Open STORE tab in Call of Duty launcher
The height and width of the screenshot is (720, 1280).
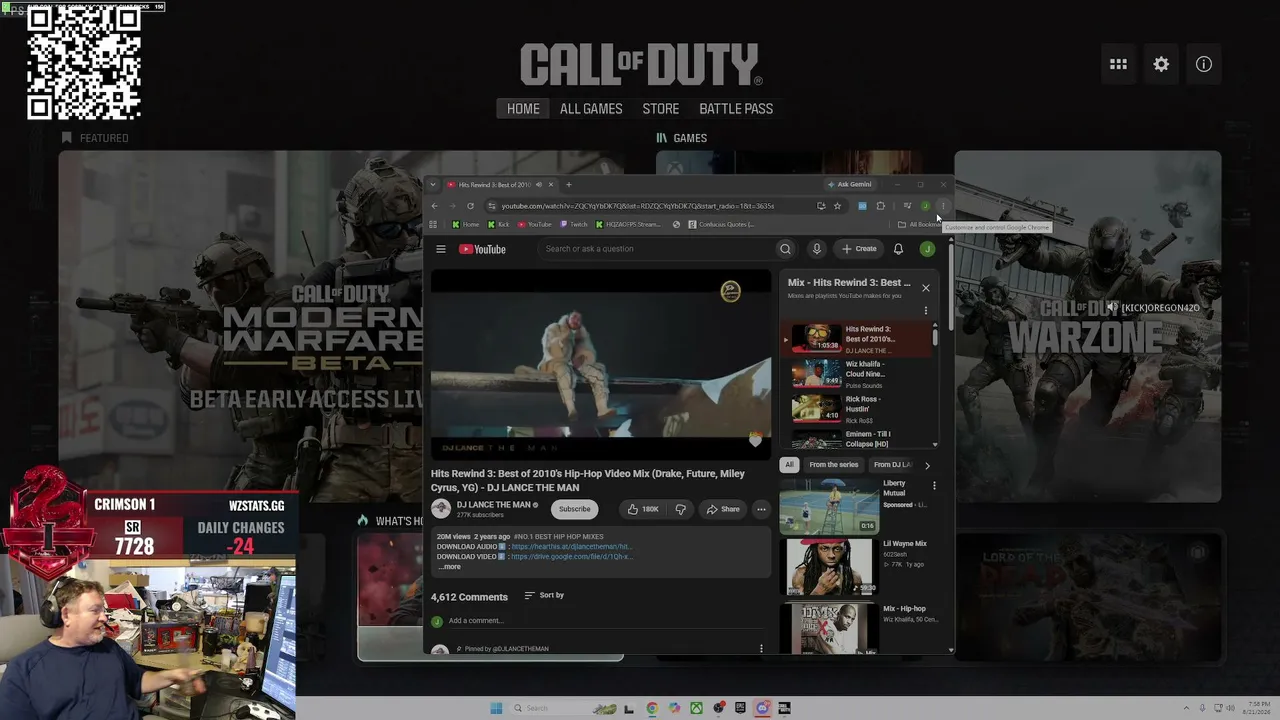661,109
